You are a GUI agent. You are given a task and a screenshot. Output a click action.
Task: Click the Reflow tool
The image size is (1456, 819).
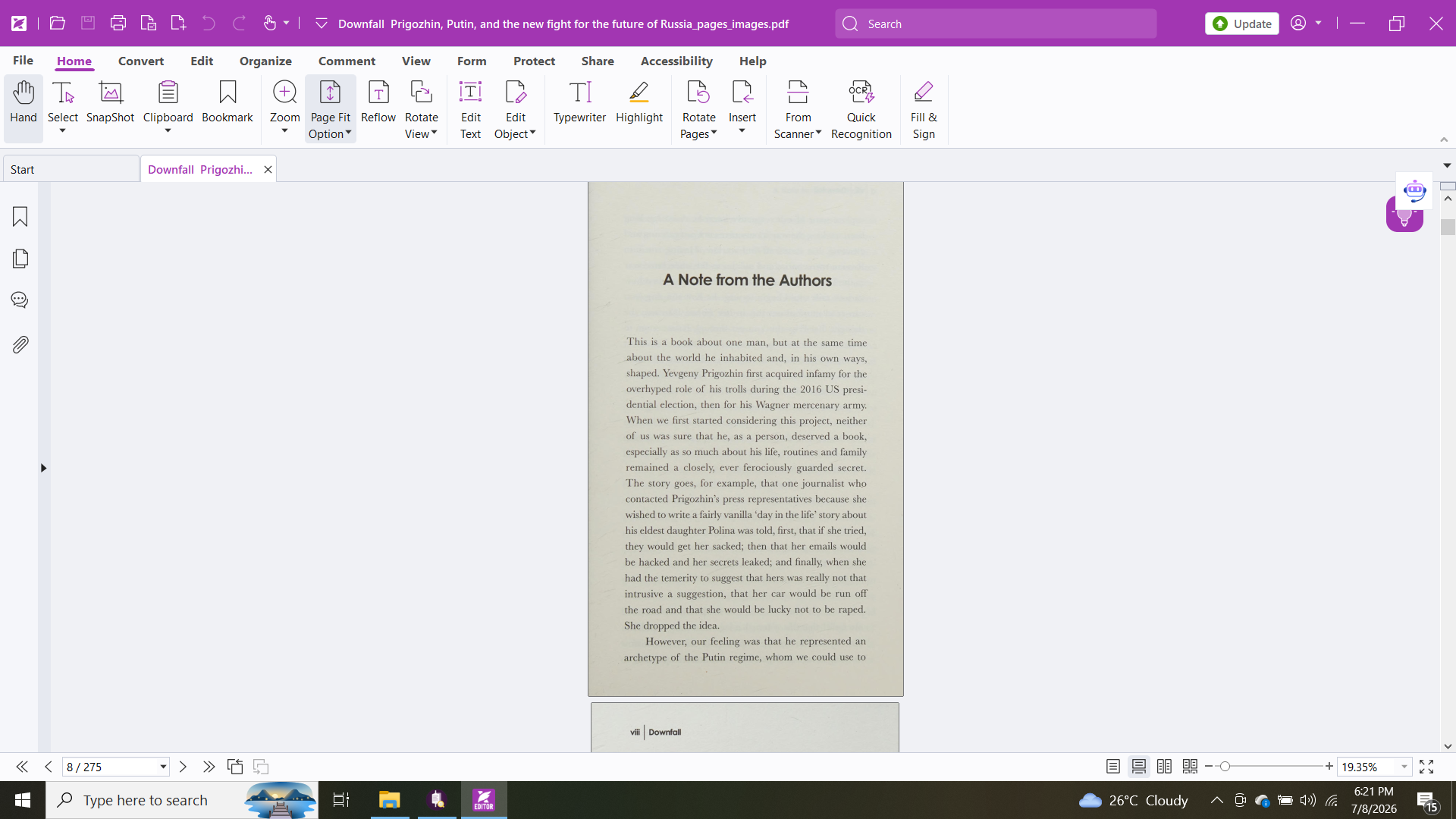click(x=378, y=102)
